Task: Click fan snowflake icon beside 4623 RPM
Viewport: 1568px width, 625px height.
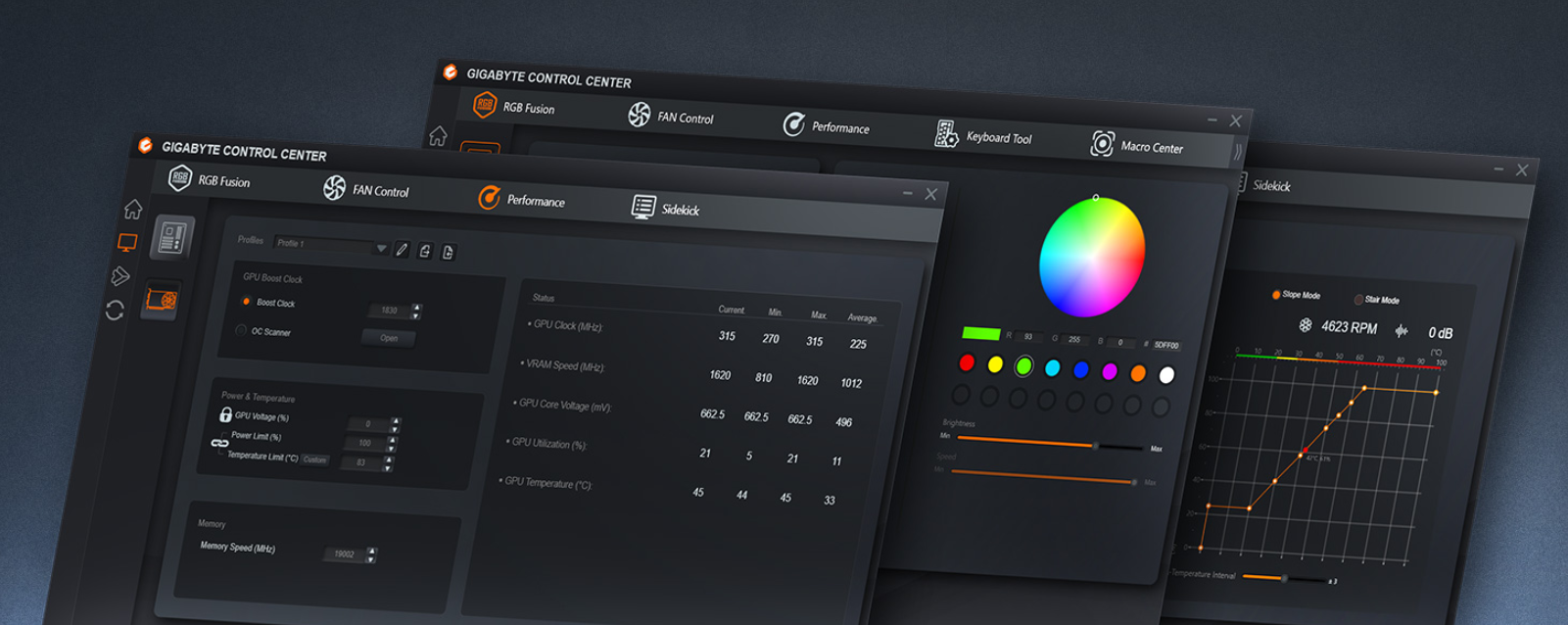Action: pyautogui.click(x=1306, y=324)
